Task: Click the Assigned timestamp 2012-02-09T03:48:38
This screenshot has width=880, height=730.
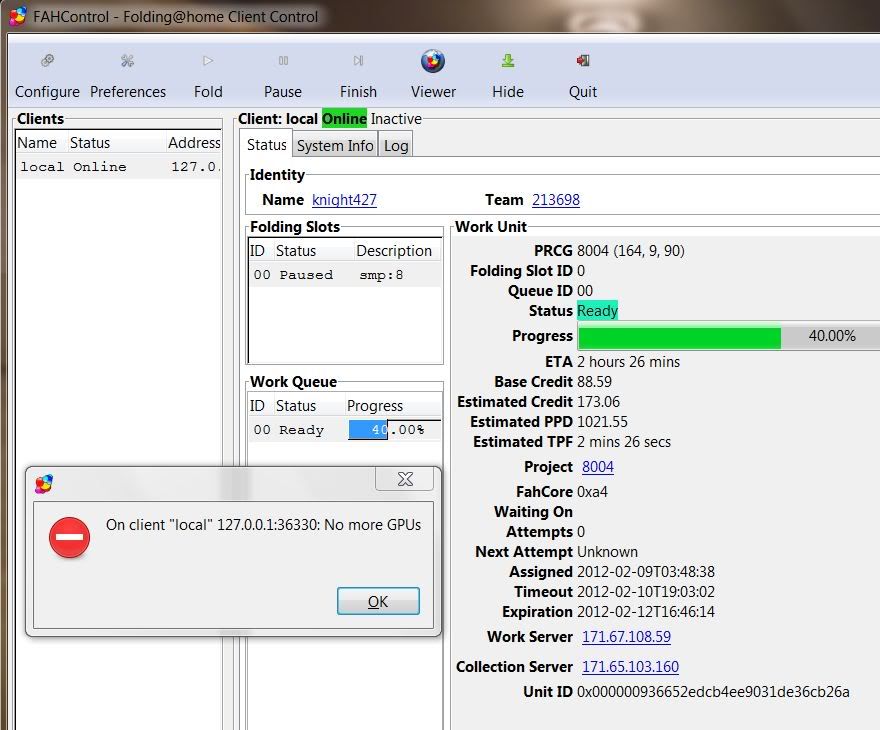Action: [x=646, y=572]
